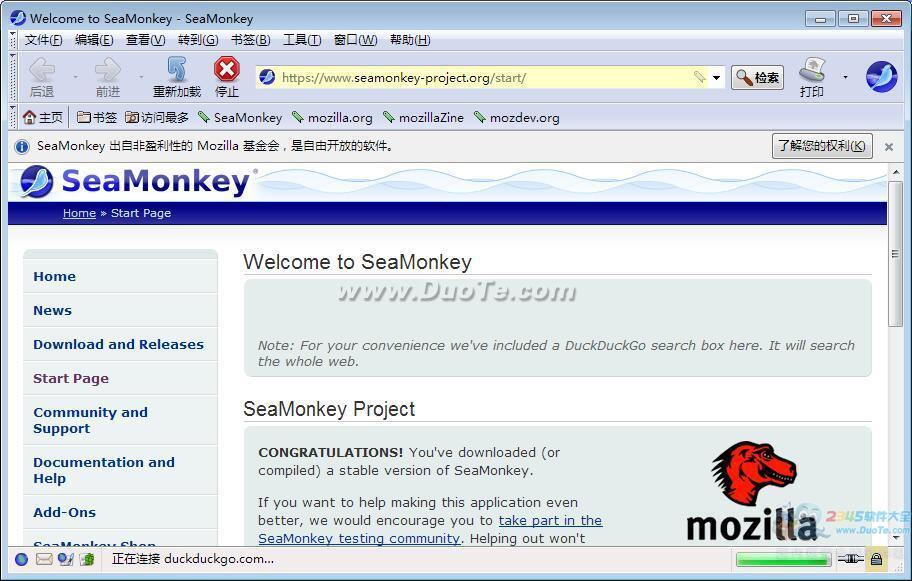Click the Navigator globe icon in status bar

22,559
